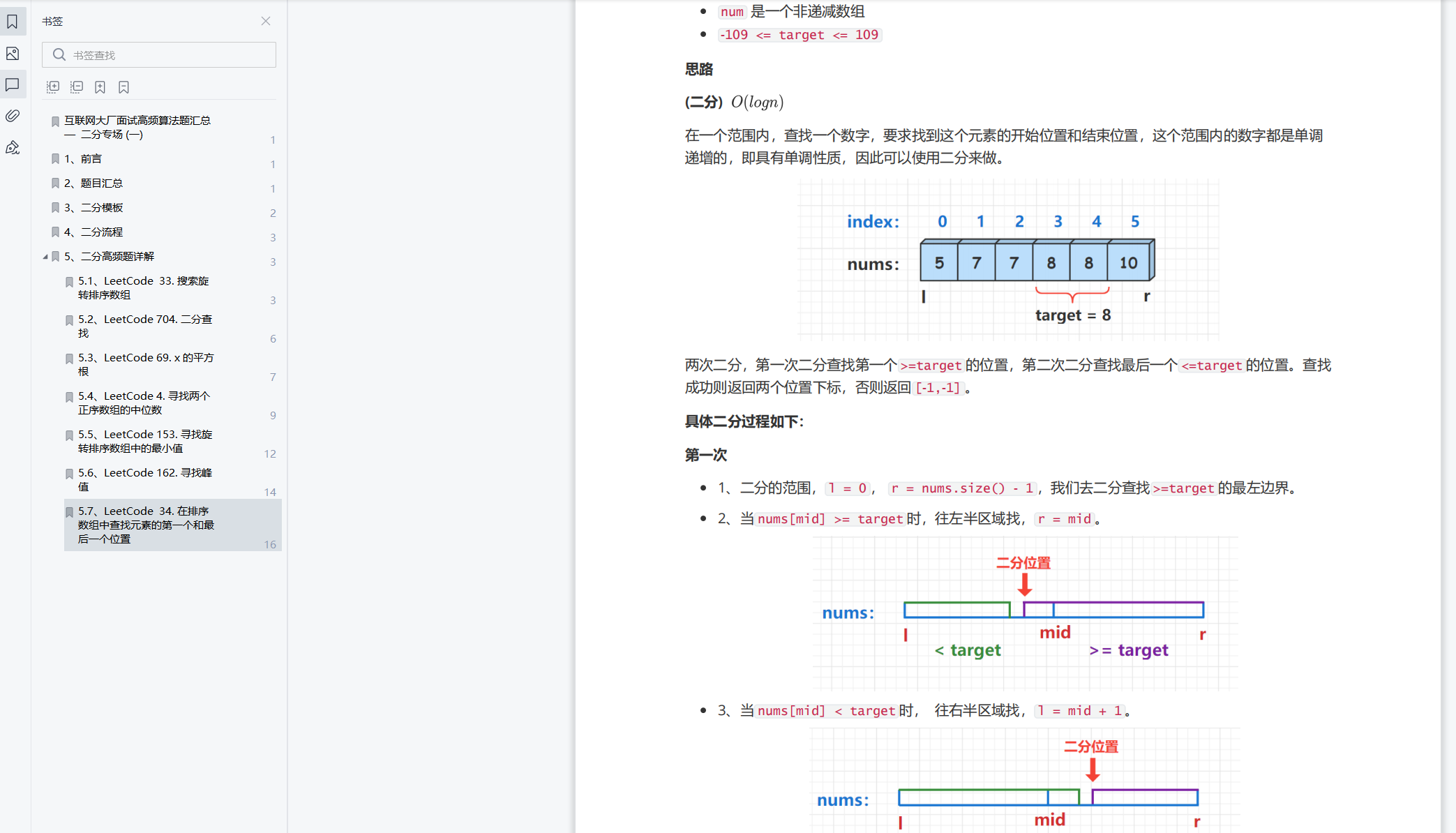Click the first 二分位置 diagram with r = mid
This screenshot has width=1456, height=833.
(x=1026, y=613)
